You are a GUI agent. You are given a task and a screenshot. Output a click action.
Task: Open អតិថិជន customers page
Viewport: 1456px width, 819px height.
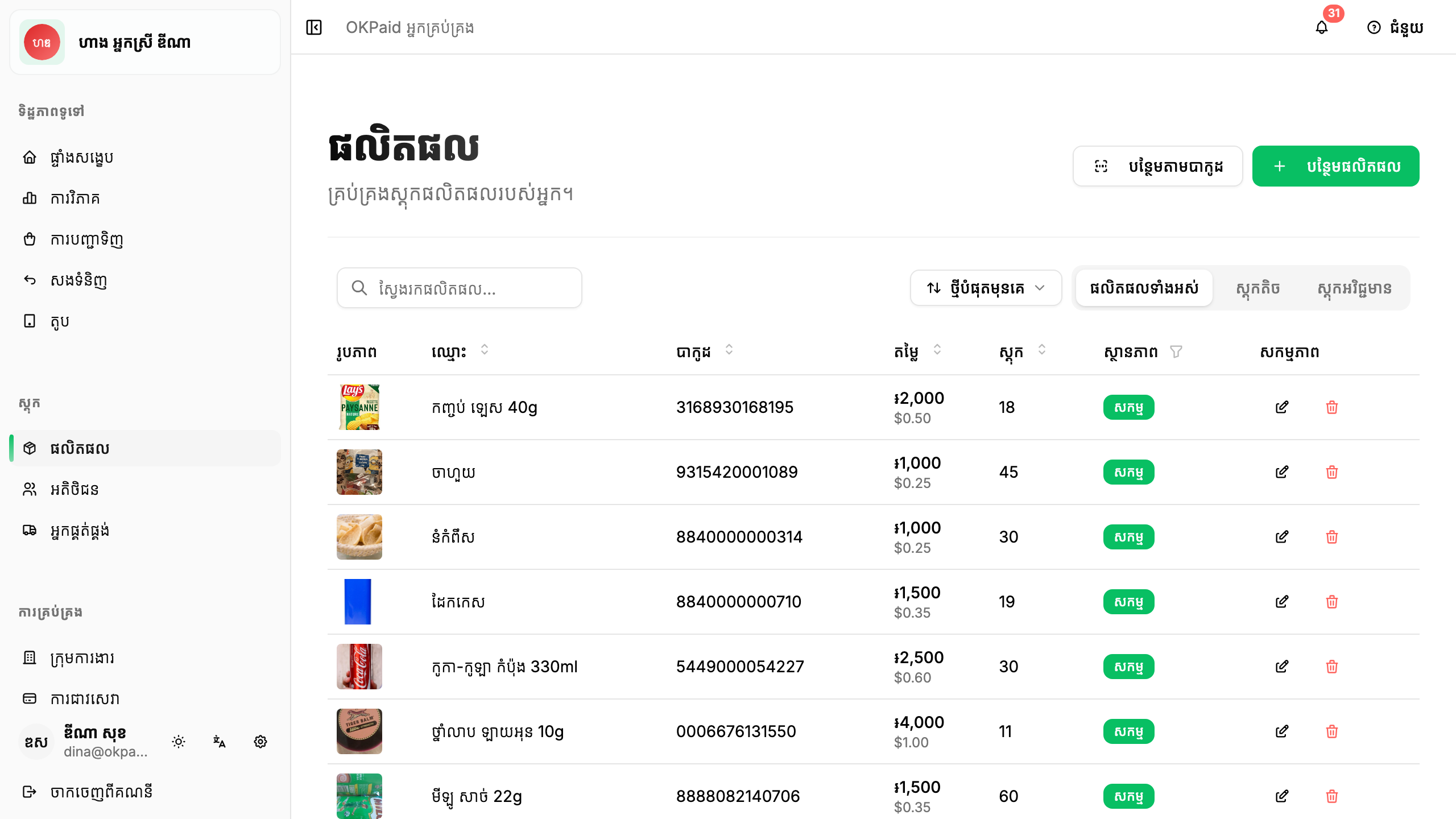point(145,489)
